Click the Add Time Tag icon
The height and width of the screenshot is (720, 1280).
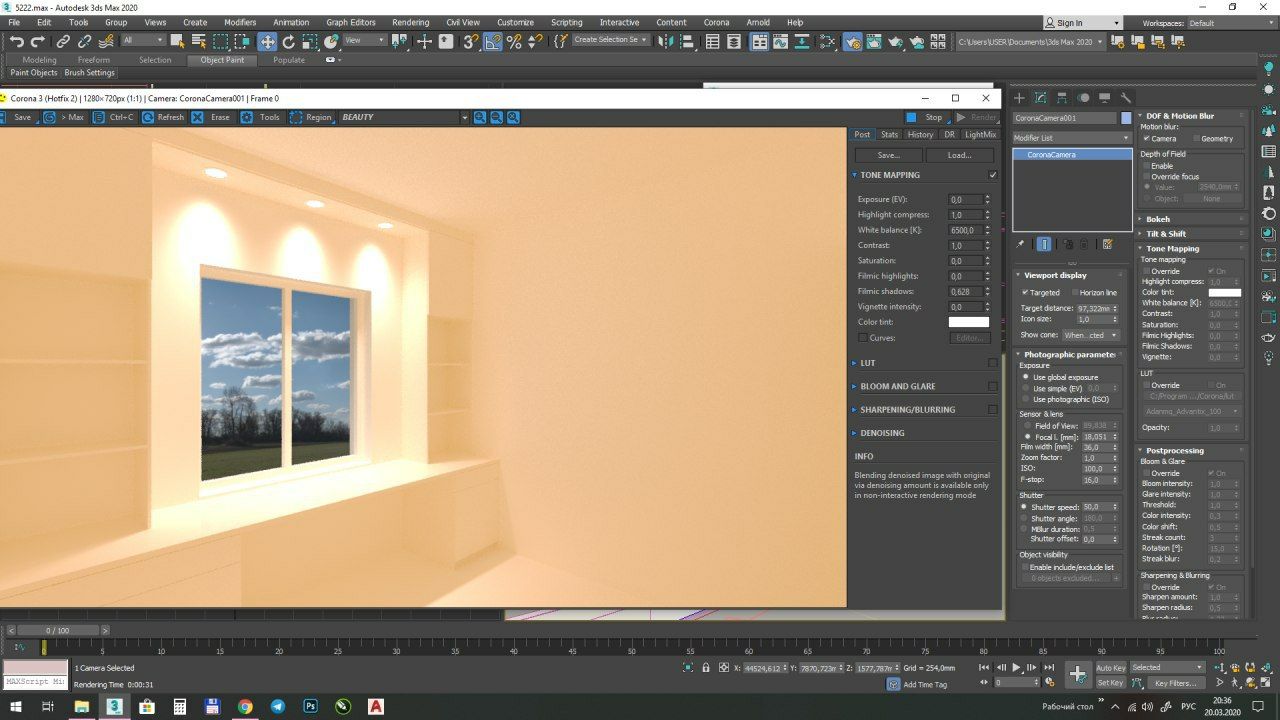click(893, 684)
